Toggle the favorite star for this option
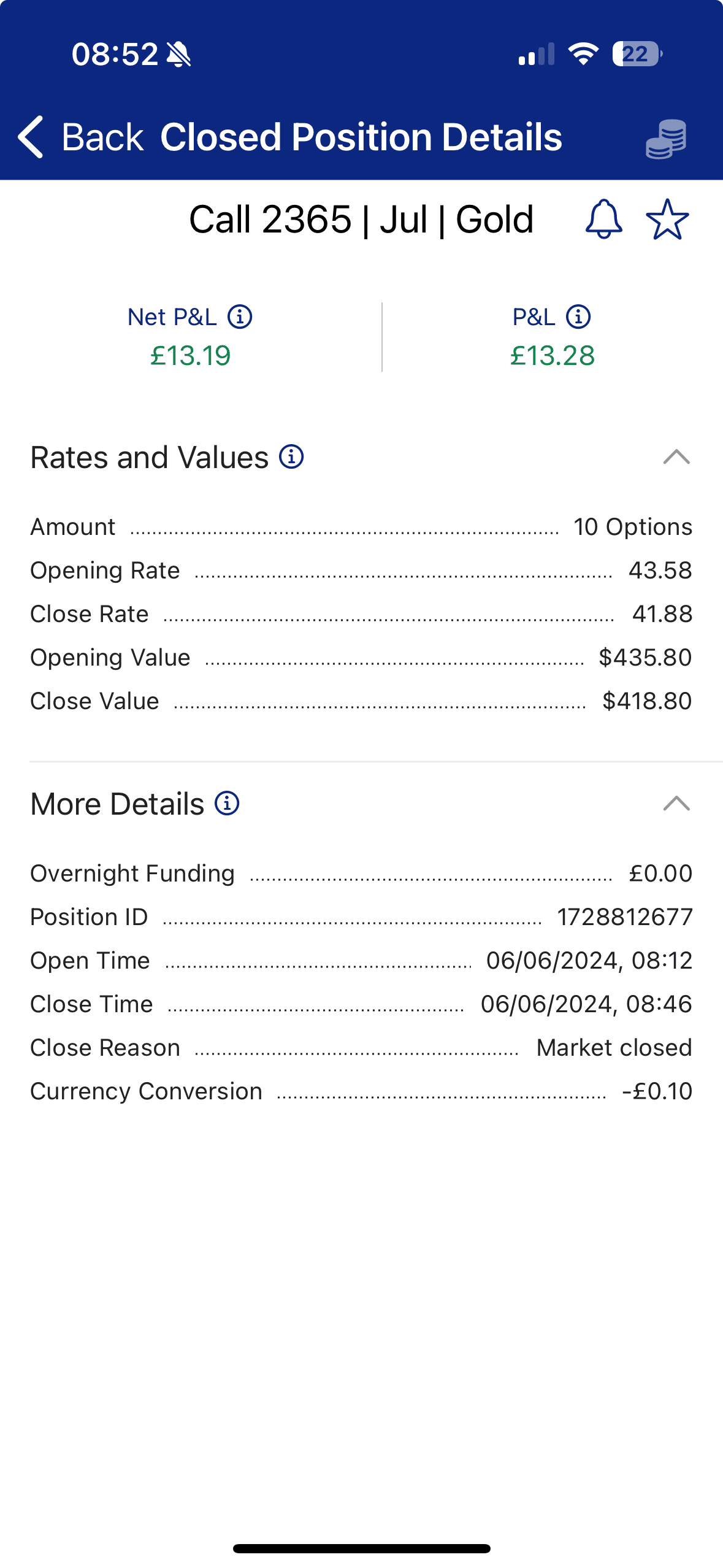723x1568 pixels. point(667,219)
